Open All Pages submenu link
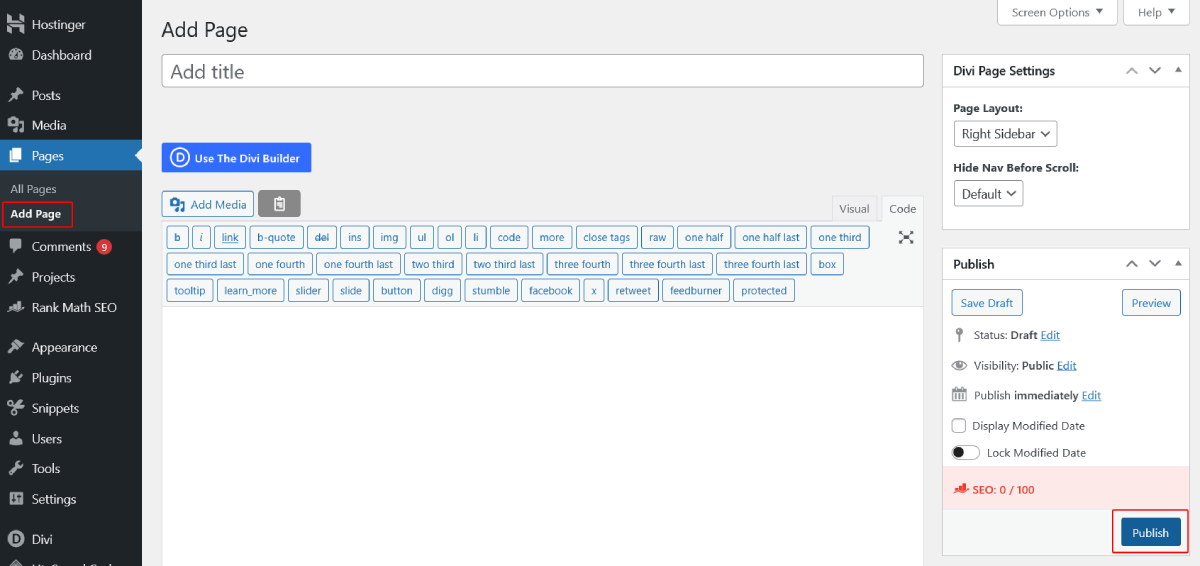The height and width of the screenshot is (566, 1200). [34, 189]
